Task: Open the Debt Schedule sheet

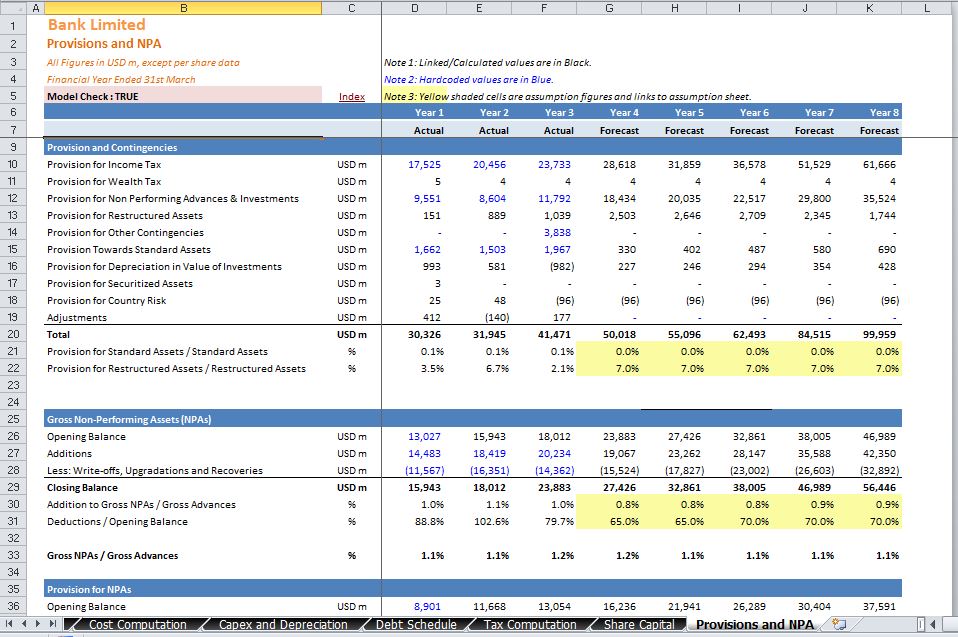Action: pyautogui.click(x=416, y=624)
